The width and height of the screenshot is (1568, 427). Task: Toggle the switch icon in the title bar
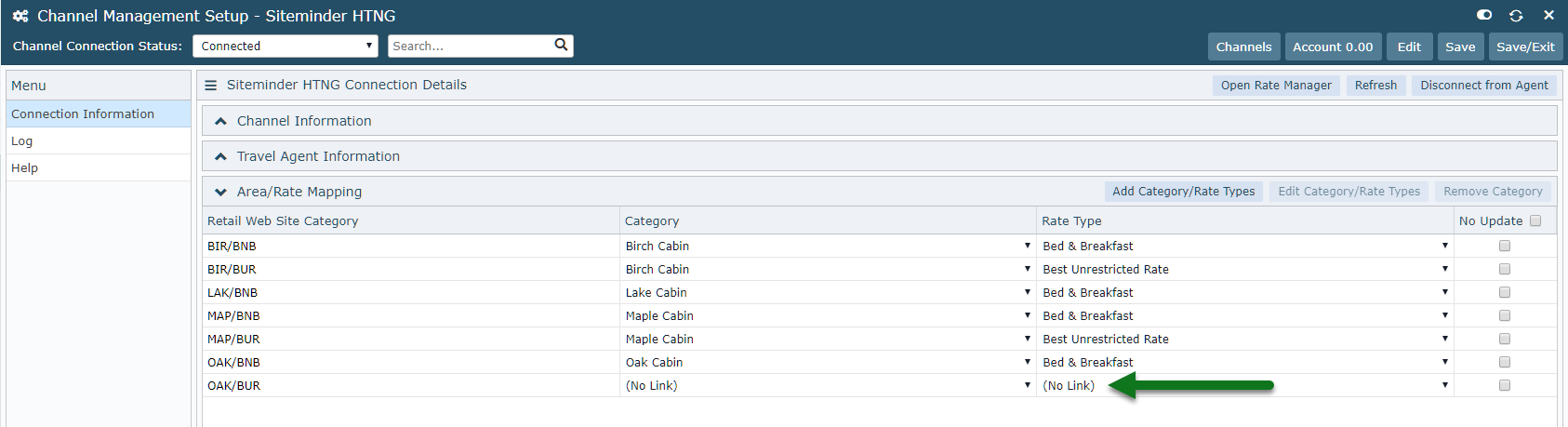click(1484, 15)
